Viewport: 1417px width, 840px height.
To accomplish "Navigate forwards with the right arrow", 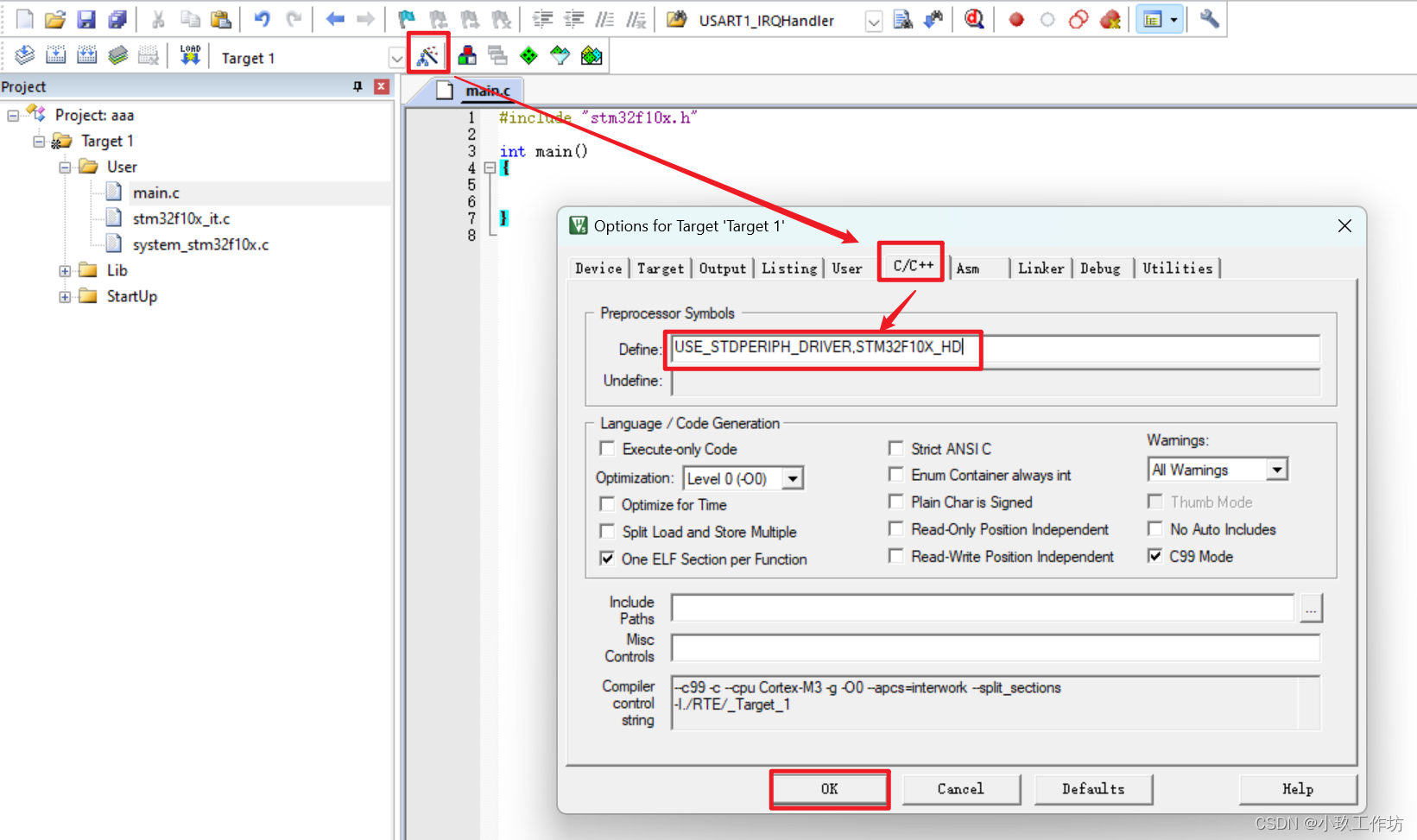I will point(366,19).
